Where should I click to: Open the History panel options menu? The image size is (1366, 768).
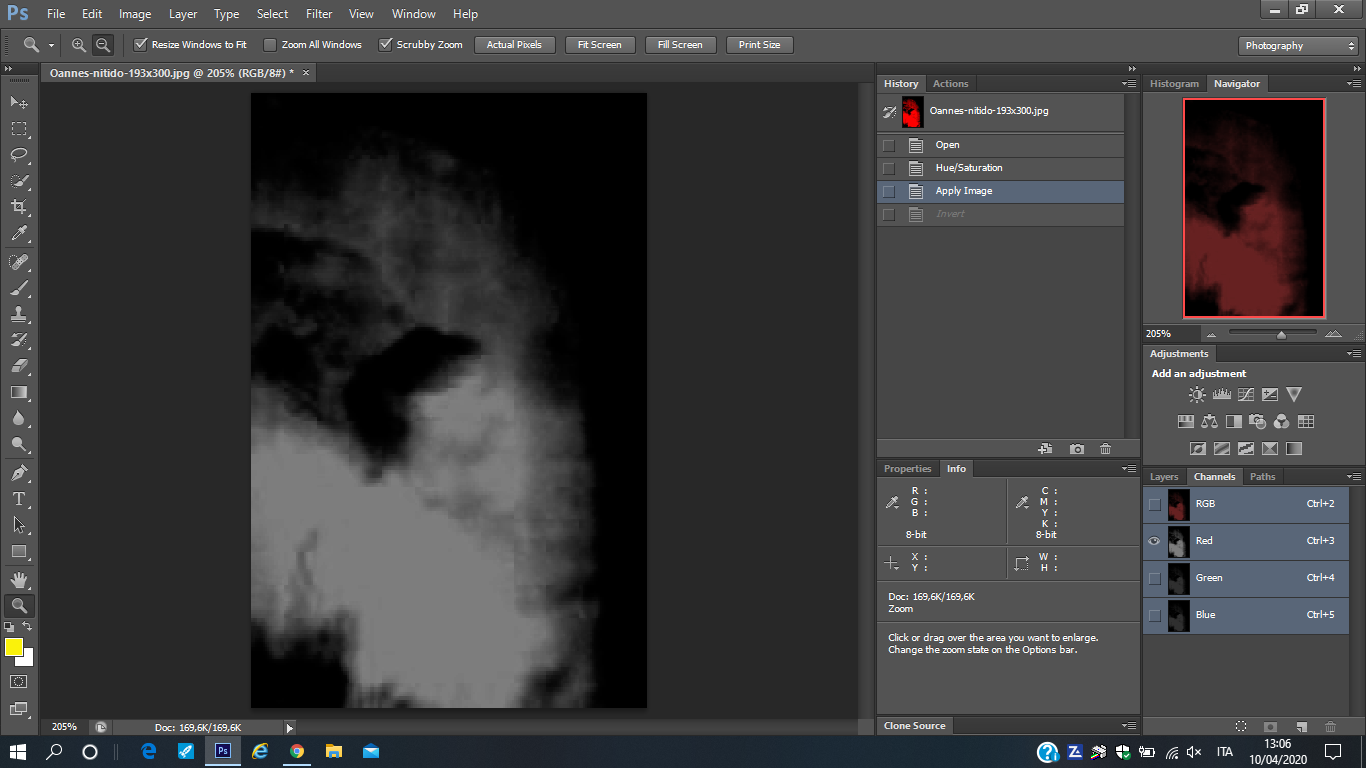(1129, 84)
